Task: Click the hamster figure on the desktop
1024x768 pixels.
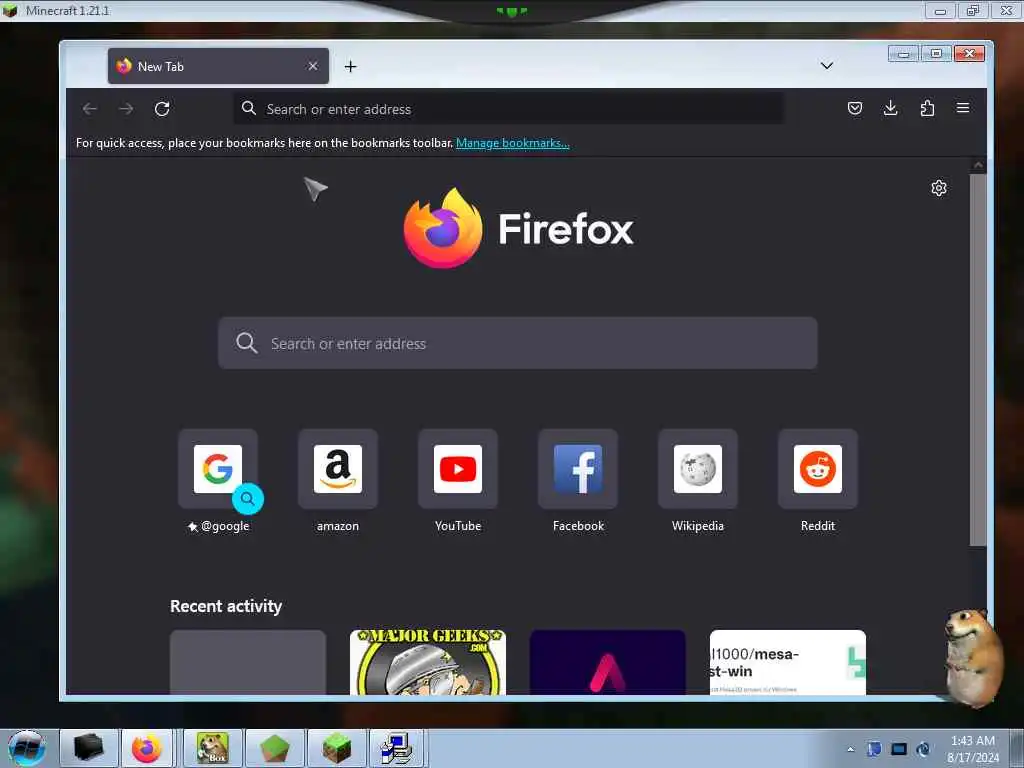Action: pyautogui.click(x=972, y=657)
